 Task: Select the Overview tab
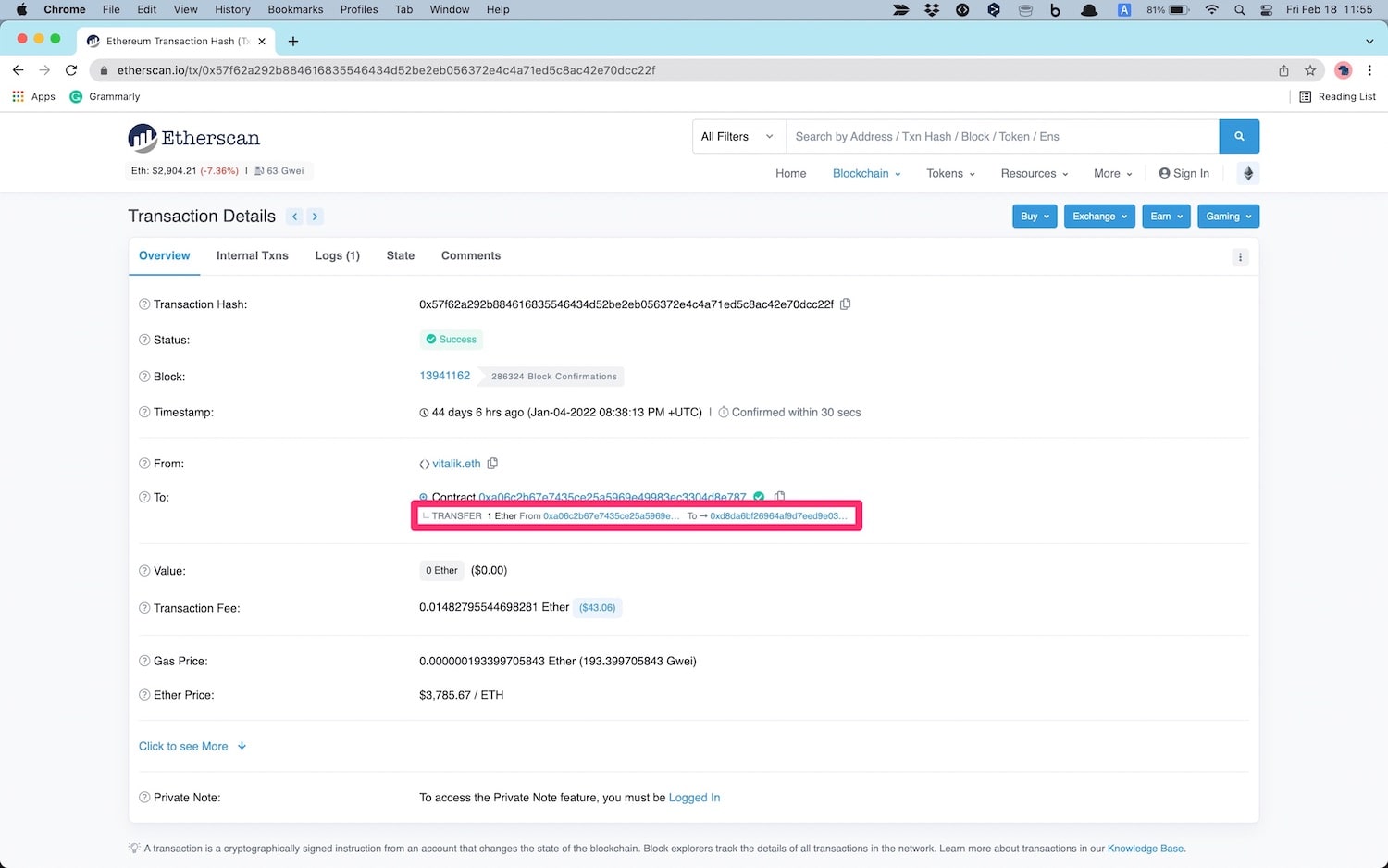tap(165, 255)
